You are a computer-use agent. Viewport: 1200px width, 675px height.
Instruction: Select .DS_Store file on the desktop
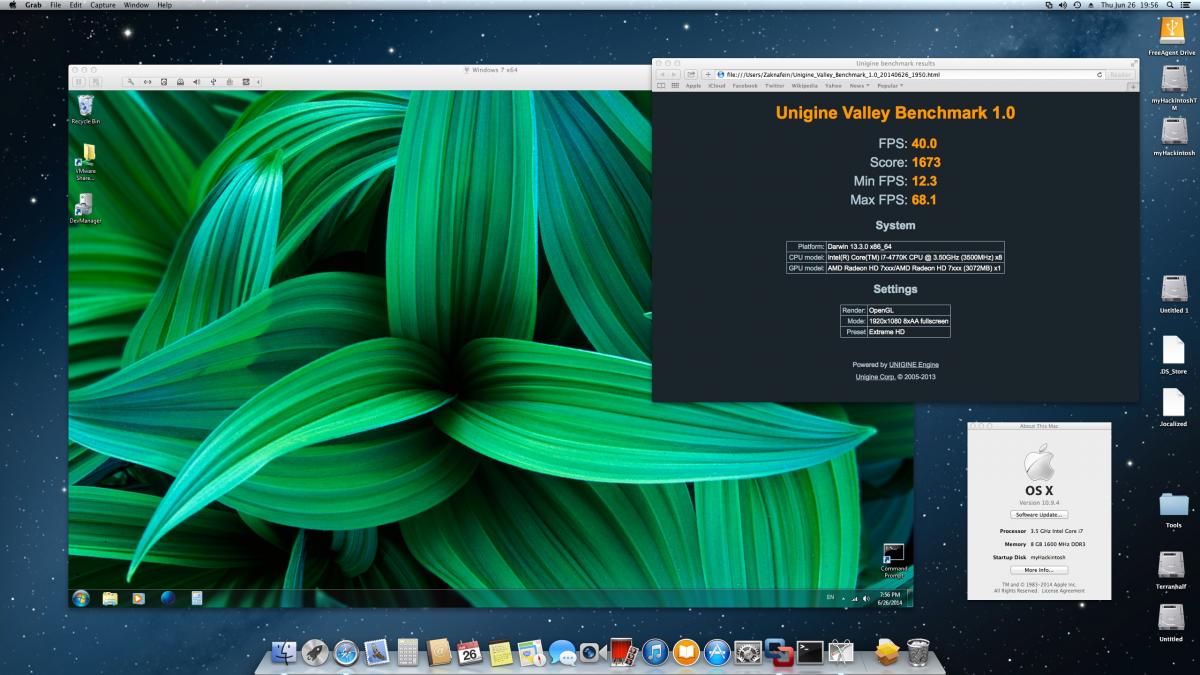(x=1172, y=354)
